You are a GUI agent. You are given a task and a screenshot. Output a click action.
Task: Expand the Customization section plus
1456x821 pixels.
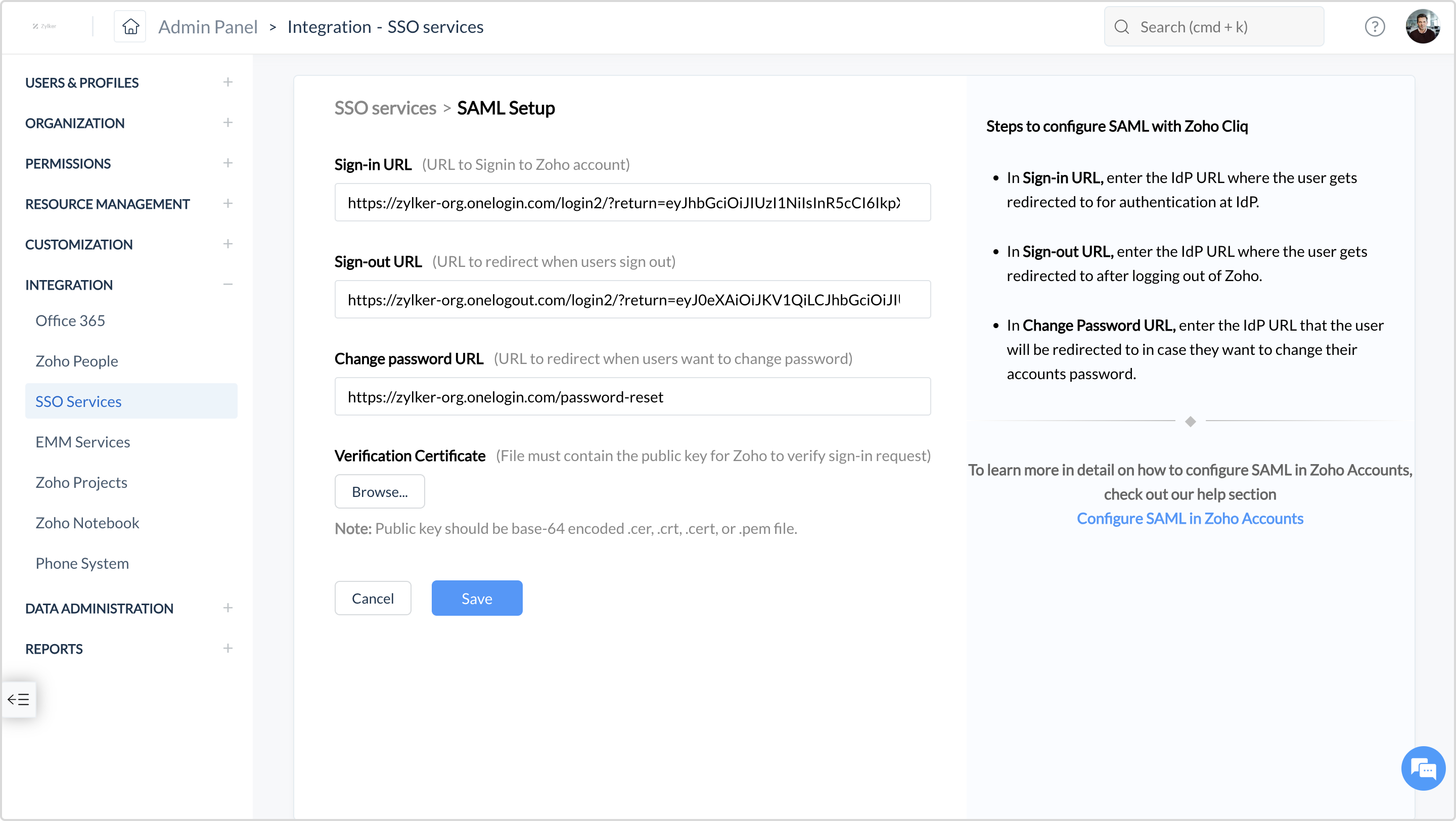pyautogui.click(x=228, y=244)
